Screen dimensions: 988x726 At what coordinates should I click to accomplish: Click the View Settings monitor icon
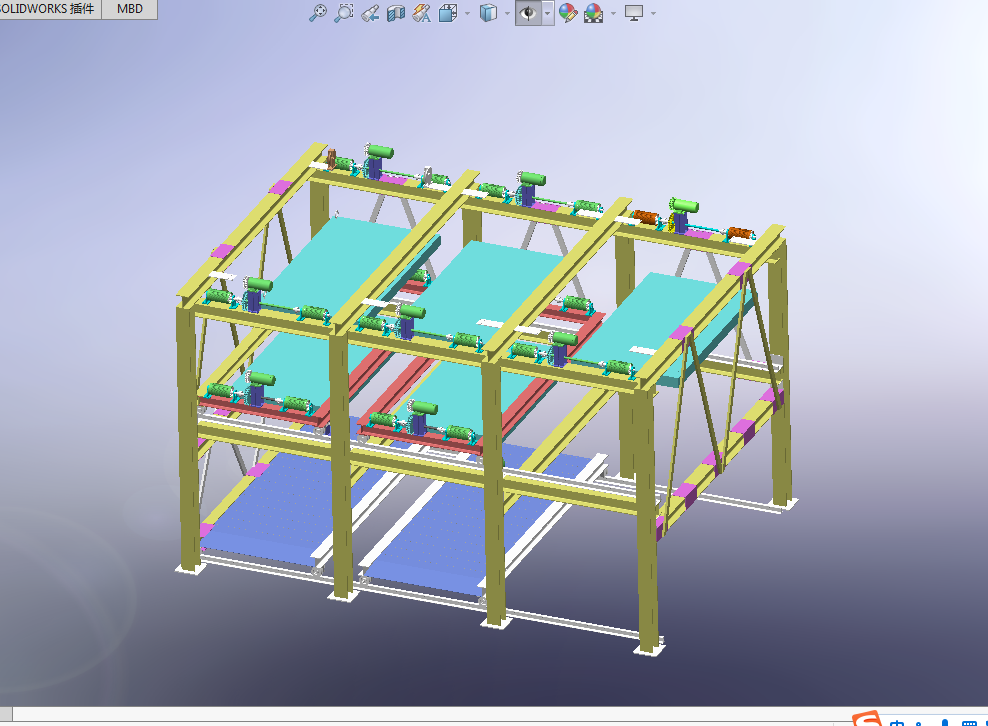[x=634, y=13]
